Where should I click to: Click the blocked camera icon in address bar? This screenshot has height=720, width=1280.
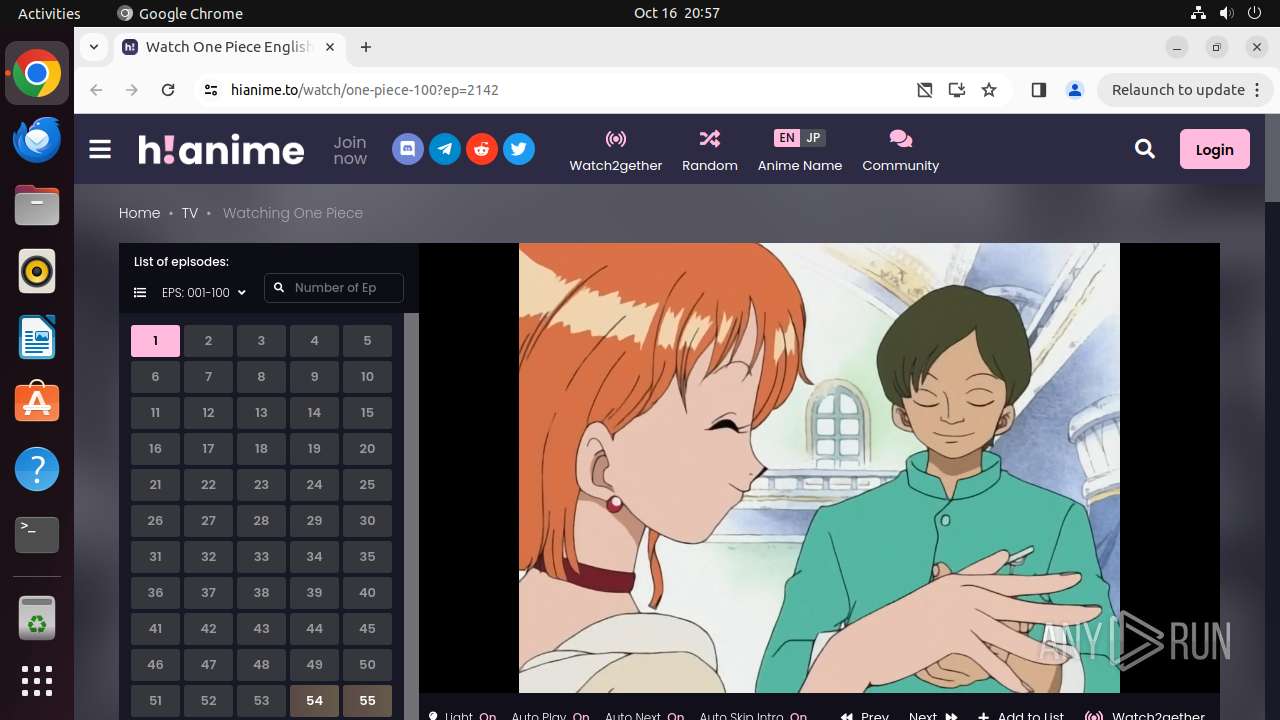tap(925, 90)
